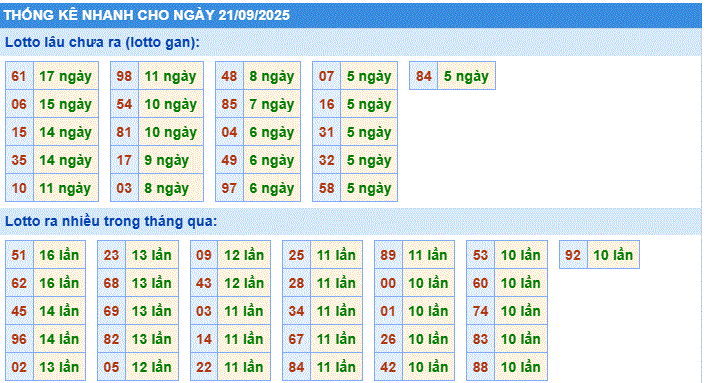Select number 53 in the frequent table
This screenshot has height=383, width=706.
point(480,255)
